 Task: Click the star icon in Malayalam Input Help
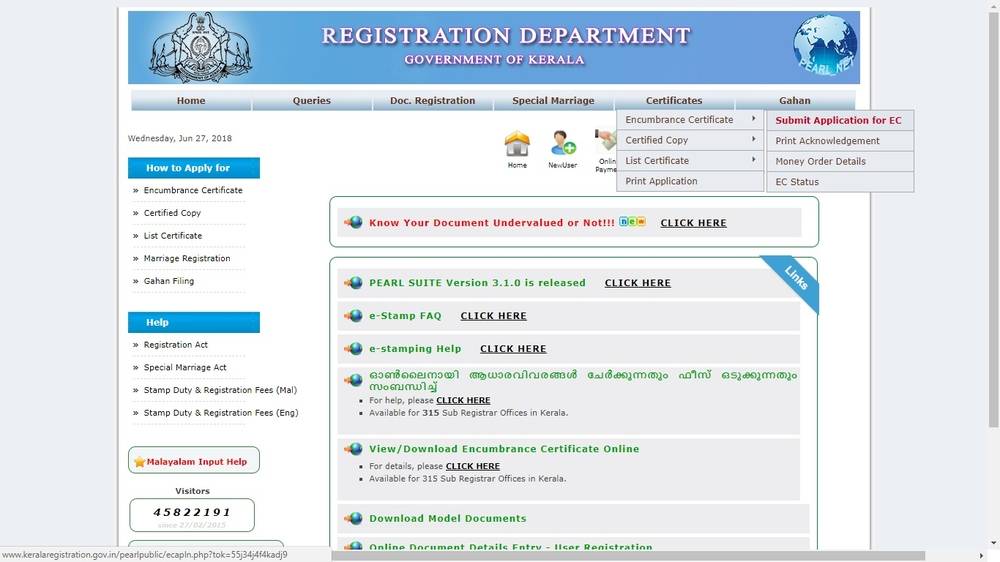[140, 461]
